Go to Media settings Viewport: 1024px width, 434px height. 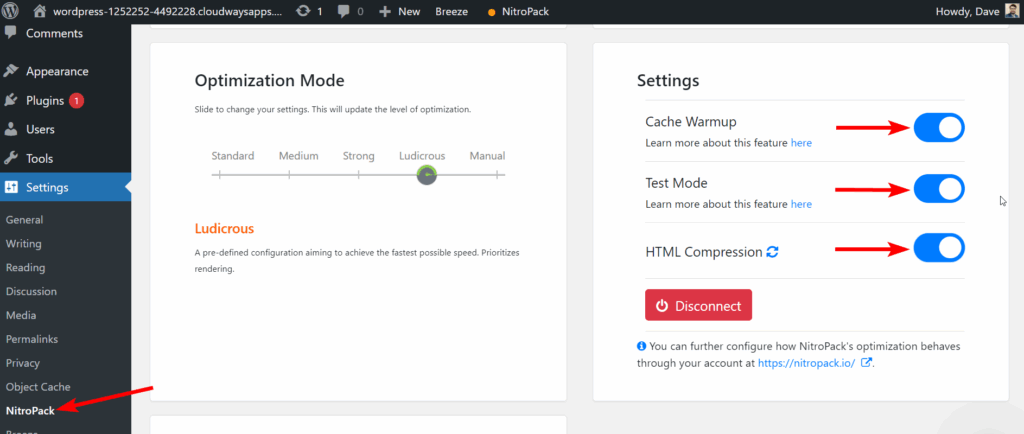(x=21, y=315)
